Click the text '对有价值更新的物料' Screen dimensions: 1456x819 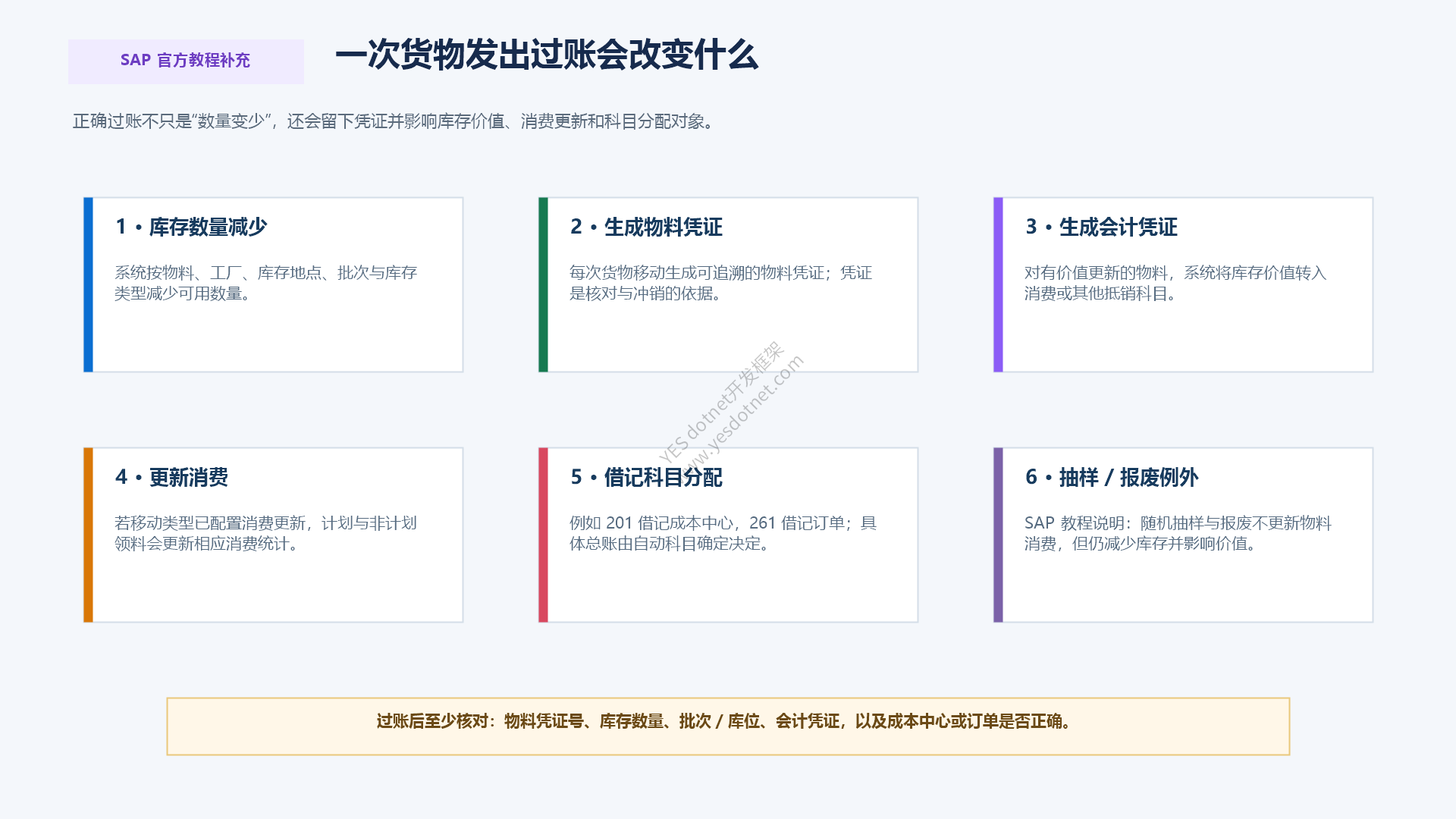pyautogui.click(x=1175, y=283)
